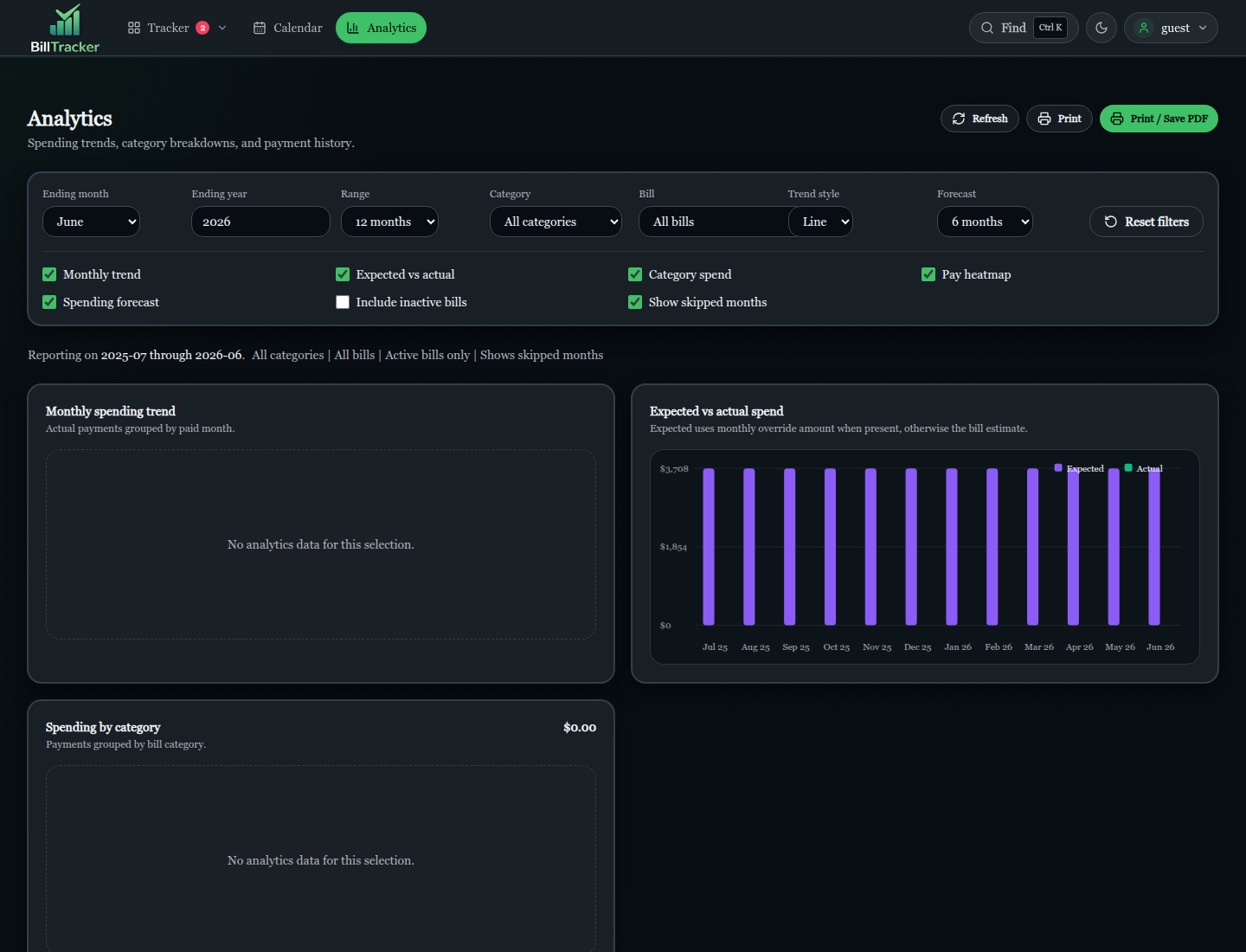Click the Print button
1246x952 pixels.
pyautogui.click(x=1059, y=119)
